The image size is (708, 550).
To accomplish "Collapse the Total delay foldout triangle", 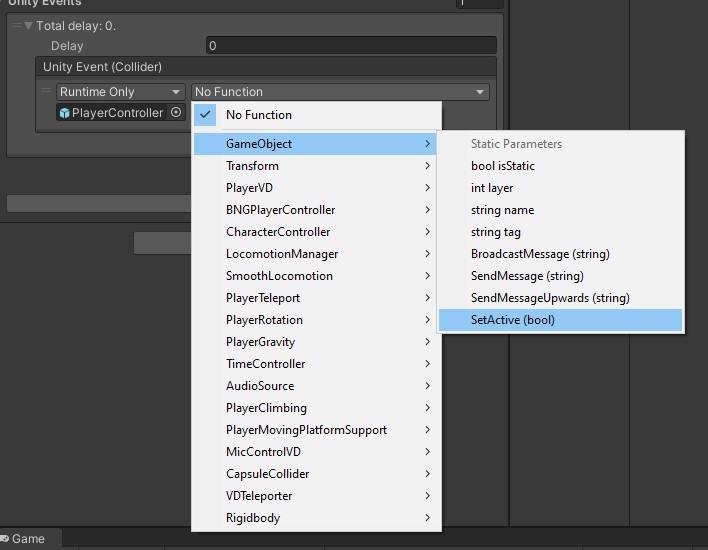I will pyautogui.click(x=28, y=26).
